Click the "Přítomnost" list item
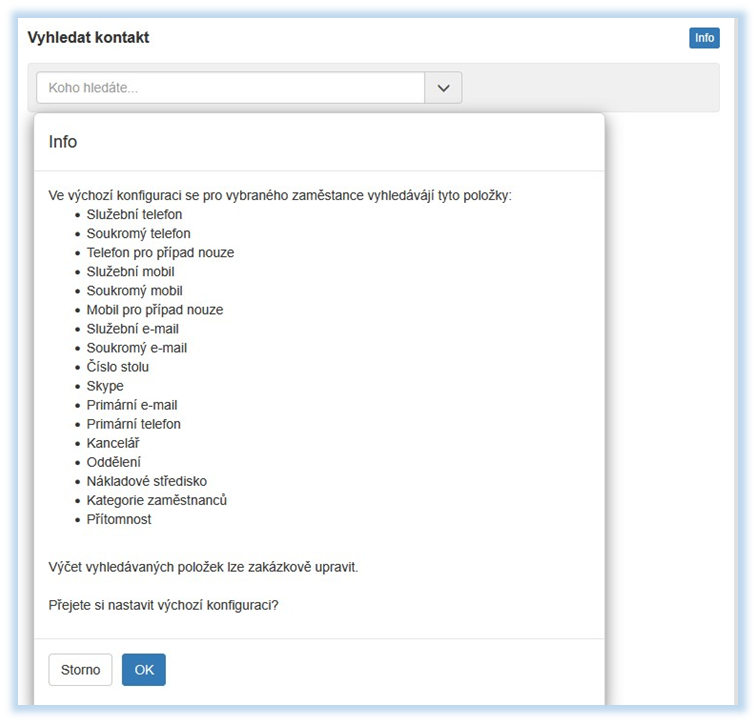 [x=119, y=519]
